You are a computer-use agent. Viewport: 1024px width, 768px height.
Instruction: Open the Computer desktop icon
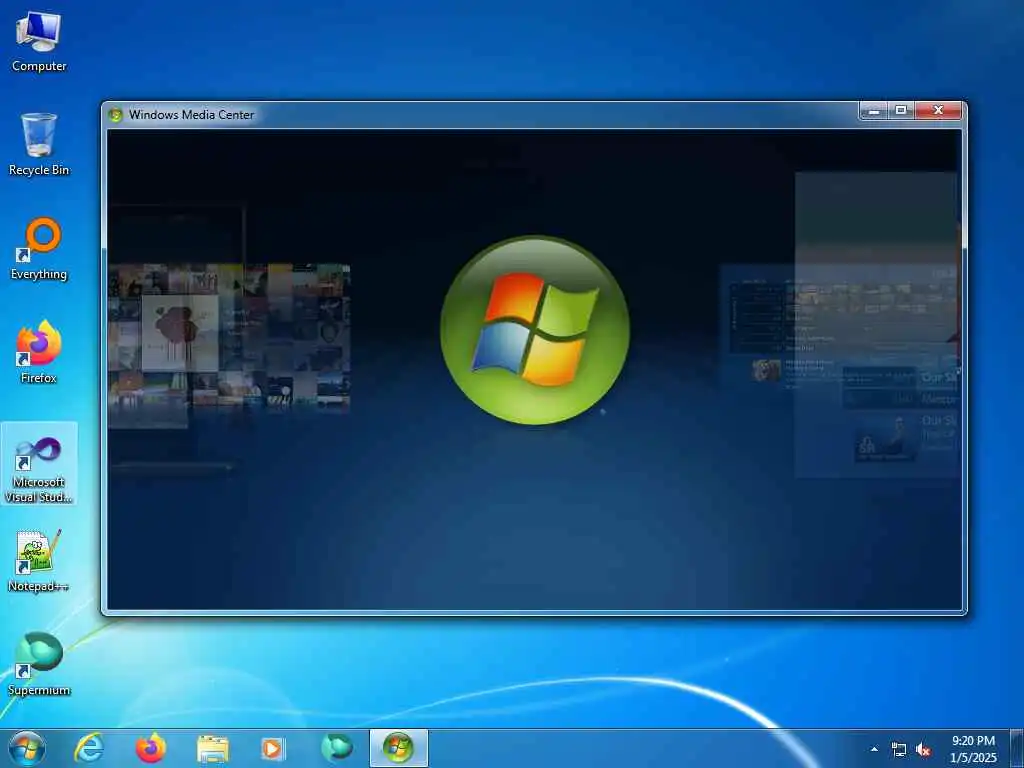[x=39, y=42]
